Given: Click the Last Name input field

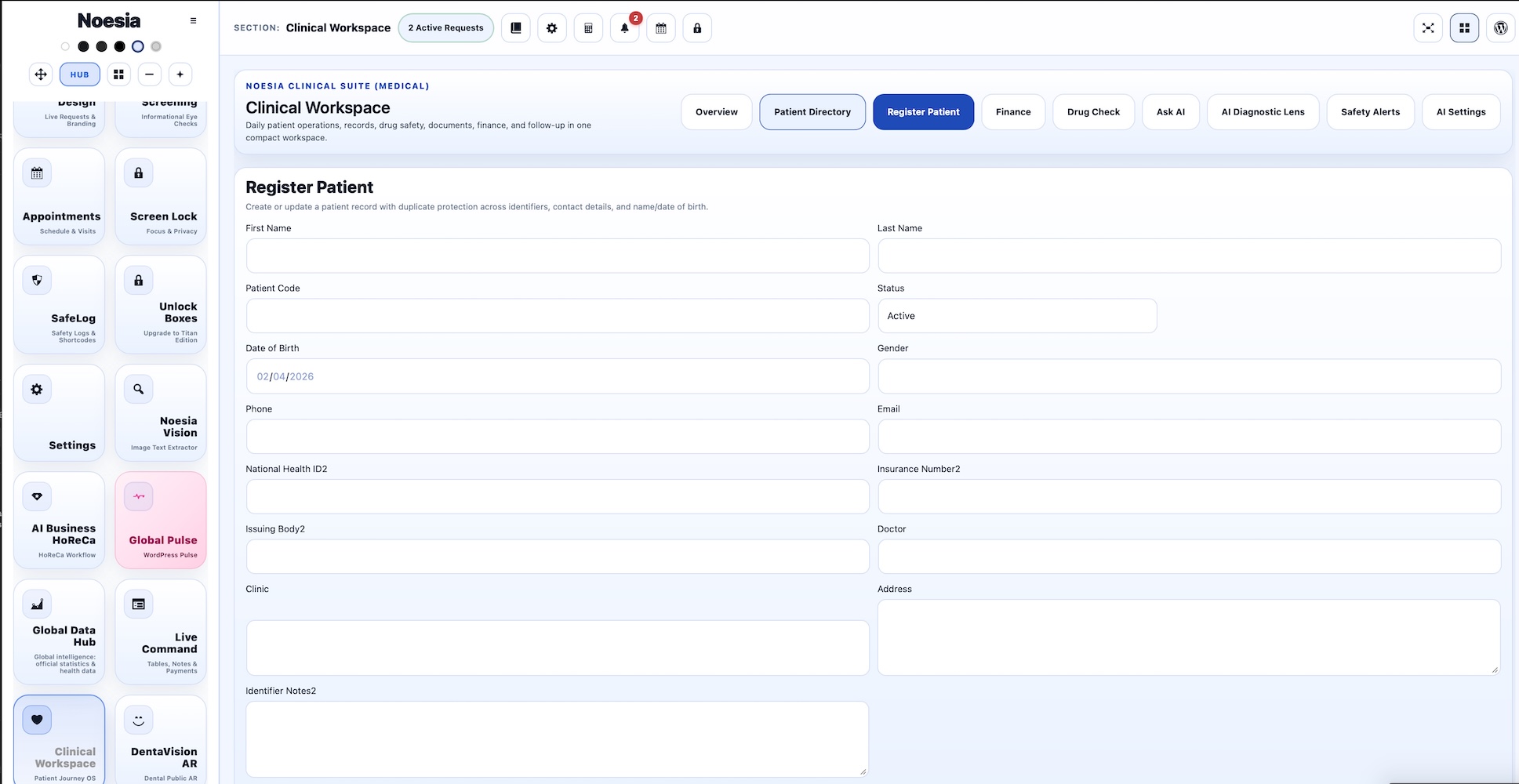Looking at the screenshot, I should tap(1189, 256).
